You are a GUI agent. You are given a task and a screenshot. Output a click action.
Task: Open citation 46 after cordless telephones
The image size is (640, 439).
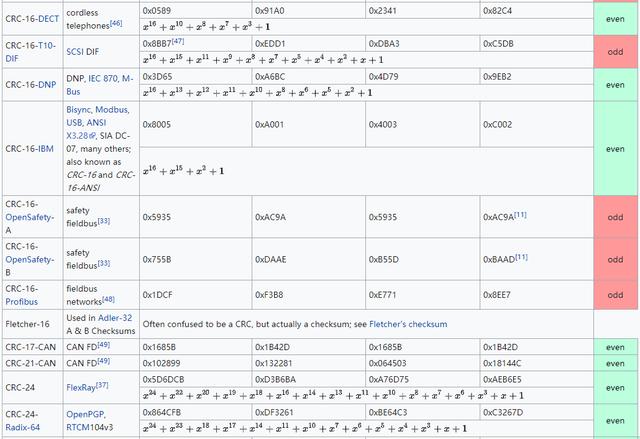click(x=116, y=23)
